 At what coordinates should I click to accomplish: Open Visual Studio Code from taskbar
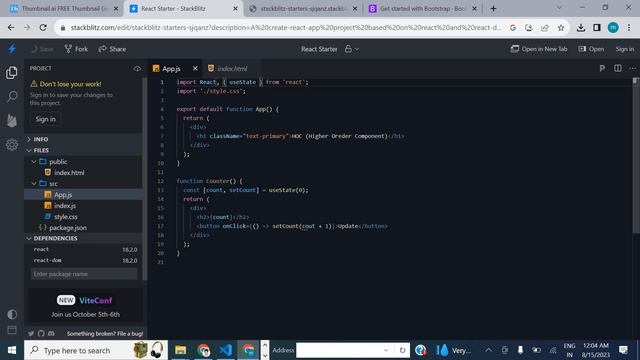pyautogui.click(x=226, y=350)
